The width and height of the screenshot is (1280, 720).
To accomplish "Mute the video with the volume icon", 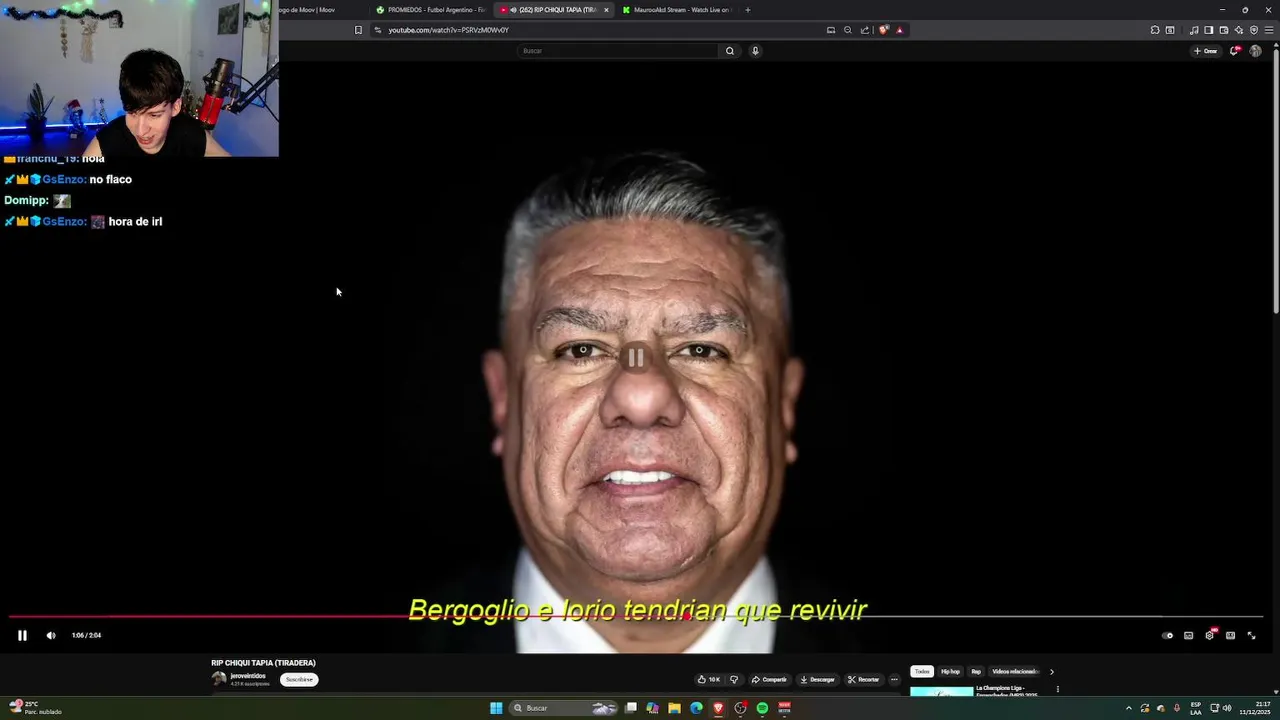I will pos(51,635).
